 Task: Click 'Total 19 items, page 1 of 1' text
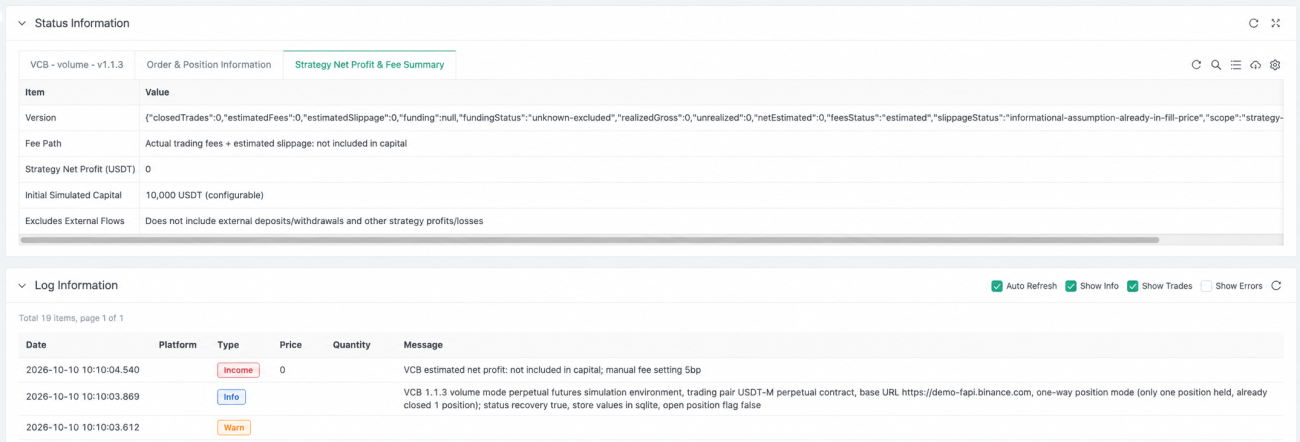pos(71,318)
